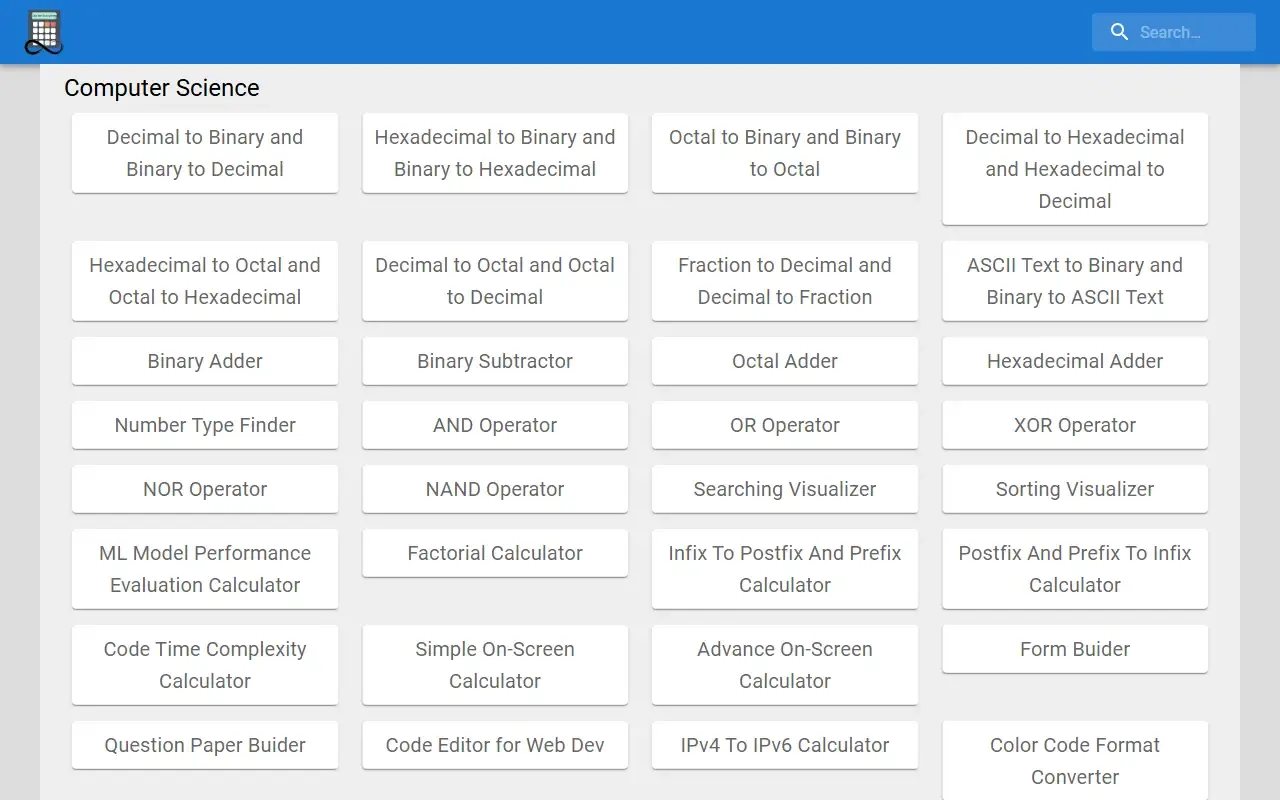Open the Question Paper Buider

[x=205, y=745]
